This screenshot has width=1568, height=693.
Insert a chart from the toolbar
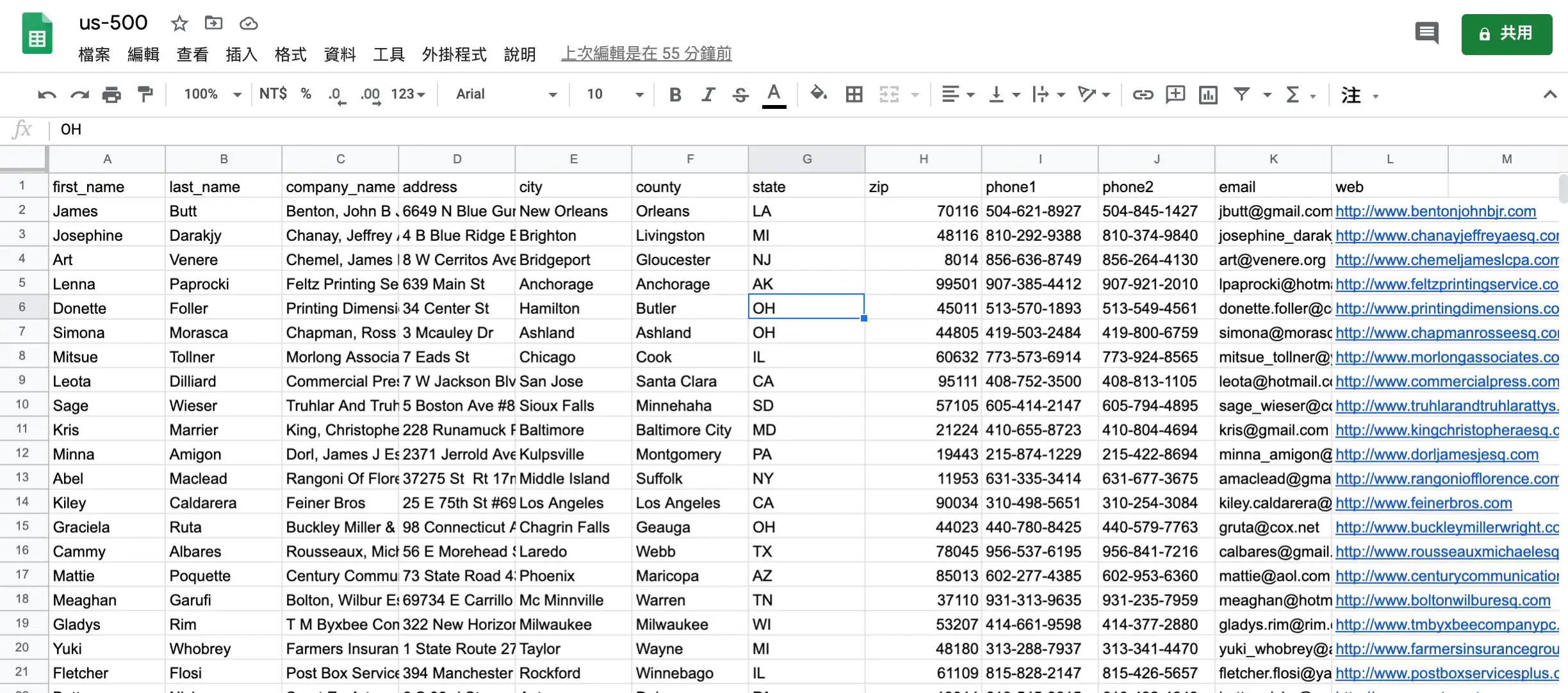point(1208,94)
